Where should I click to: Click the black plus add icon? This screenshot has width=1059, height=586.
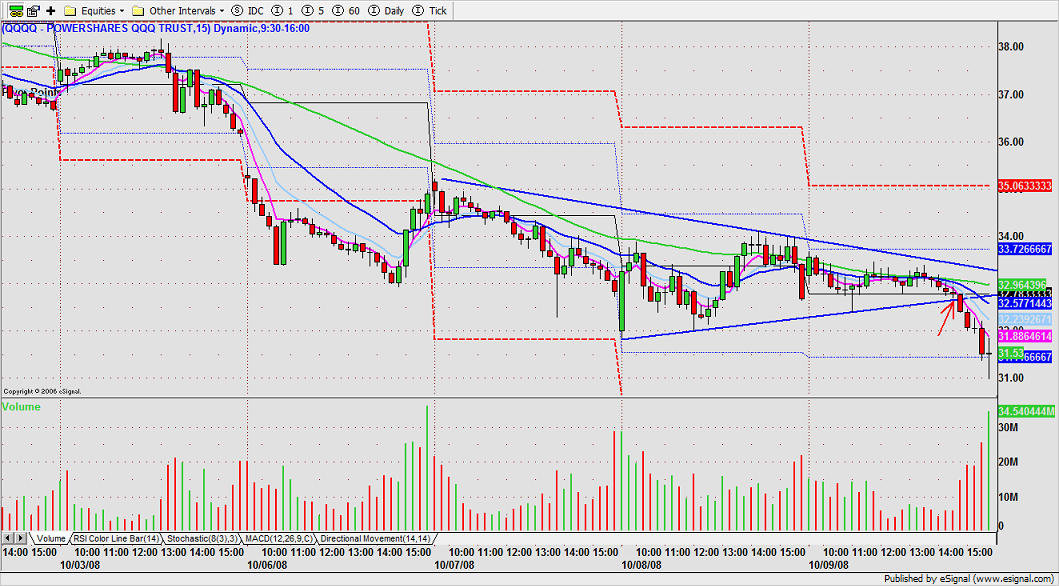51,11
